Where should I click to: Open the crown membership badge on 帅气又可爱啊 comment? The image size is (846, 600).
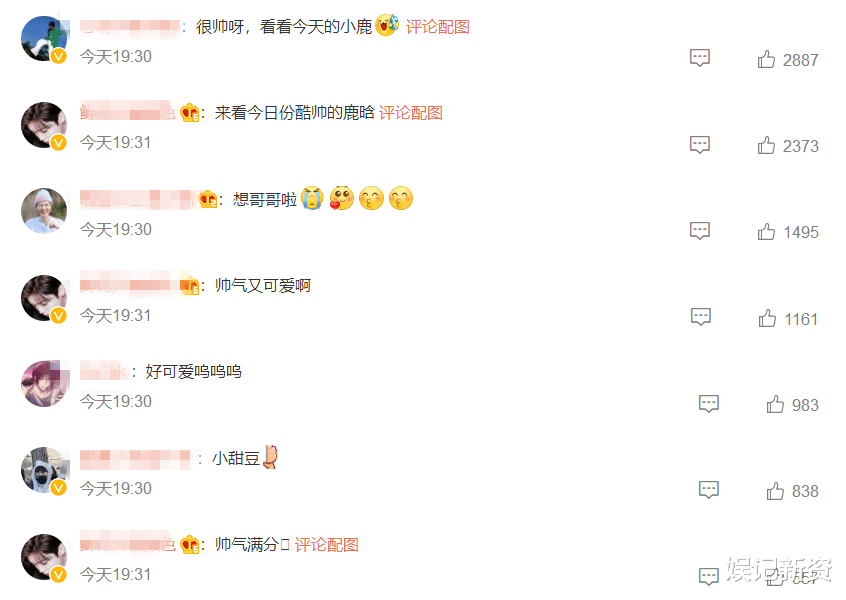pyautogui.click(x=190, y=285)
